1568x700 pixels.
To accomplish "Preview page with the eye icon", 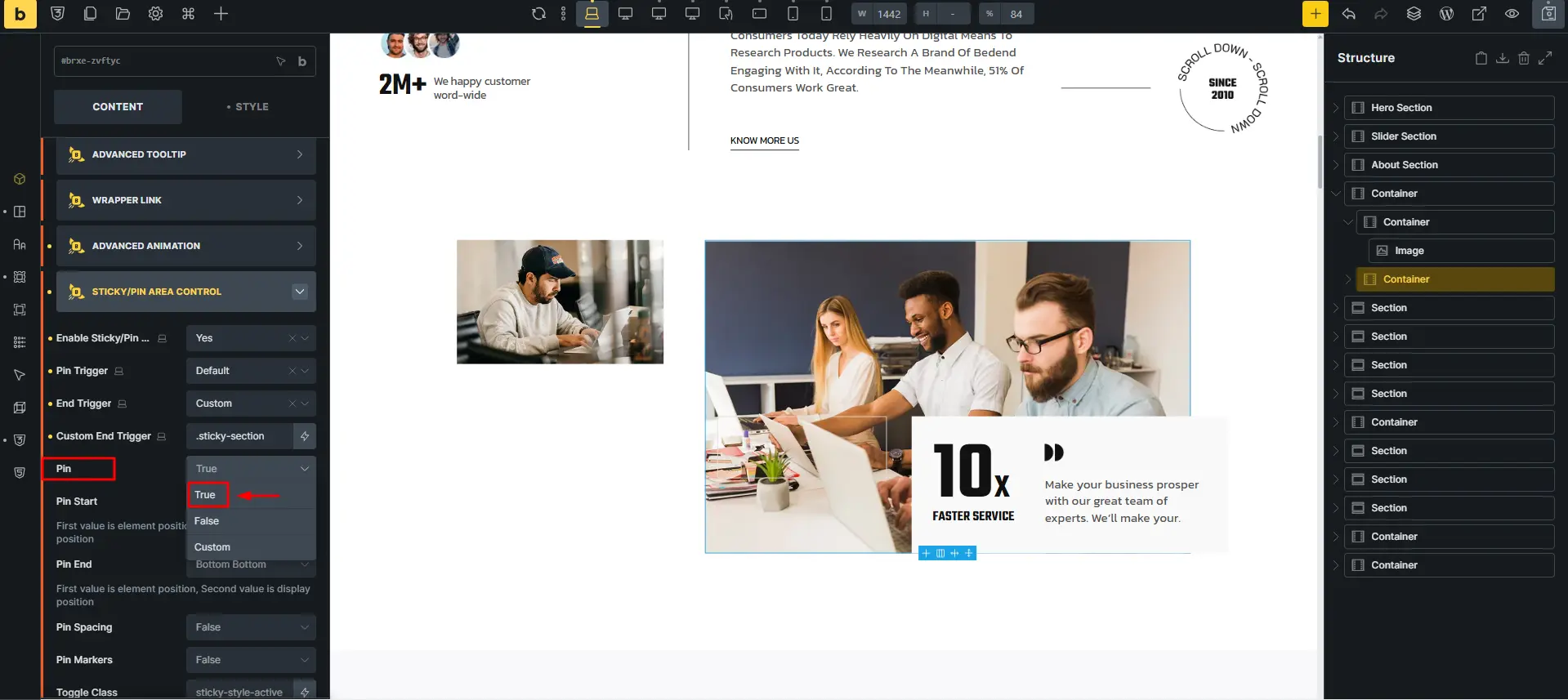I will coord(1512,14).
